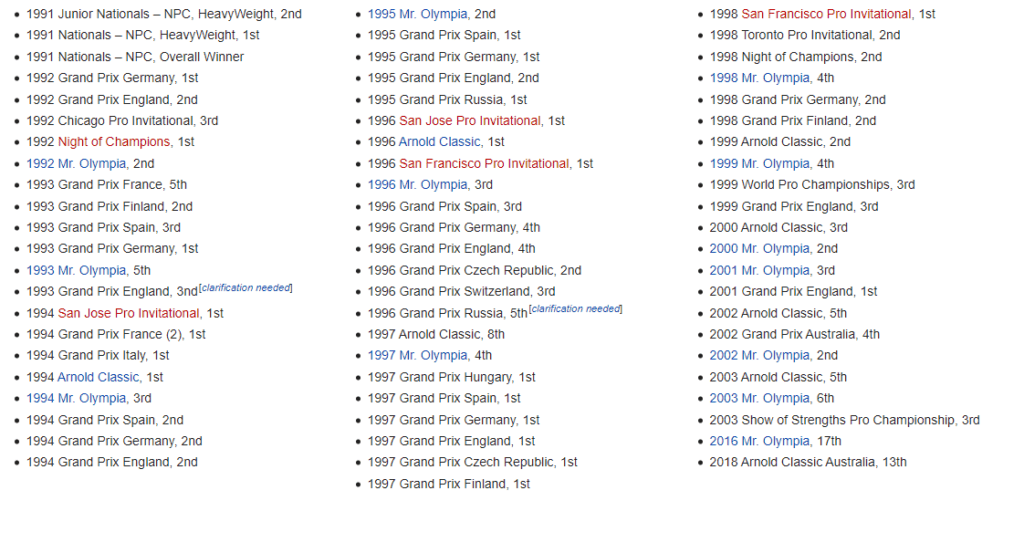
Task: Click '1994 Grand Prix Italy, 1st' entry
Action: [98, 355]
